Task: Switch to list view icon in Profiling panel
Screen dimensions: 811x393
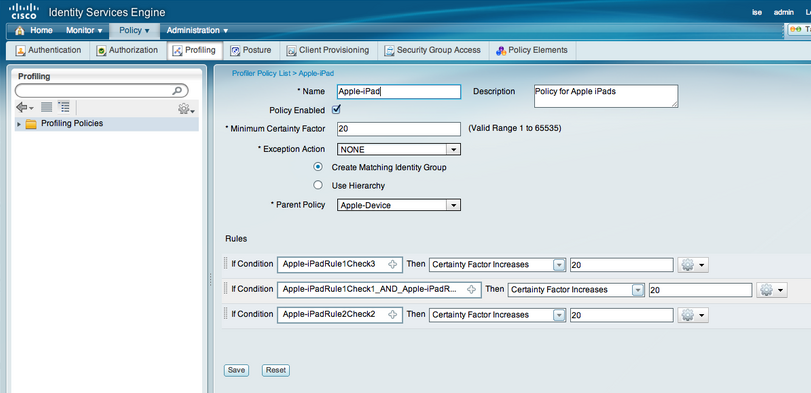Action: coord(47,107)
